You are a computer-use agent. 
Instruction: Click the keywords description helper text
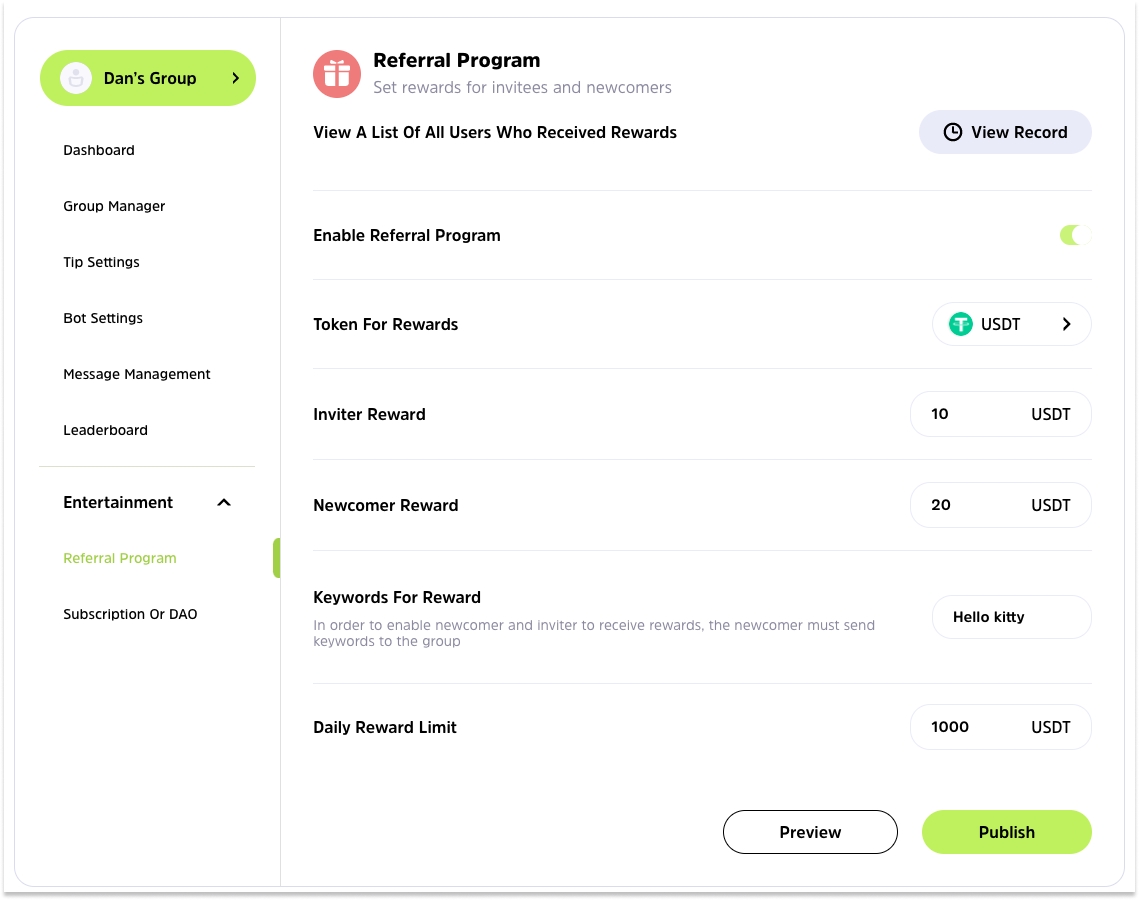593,633
